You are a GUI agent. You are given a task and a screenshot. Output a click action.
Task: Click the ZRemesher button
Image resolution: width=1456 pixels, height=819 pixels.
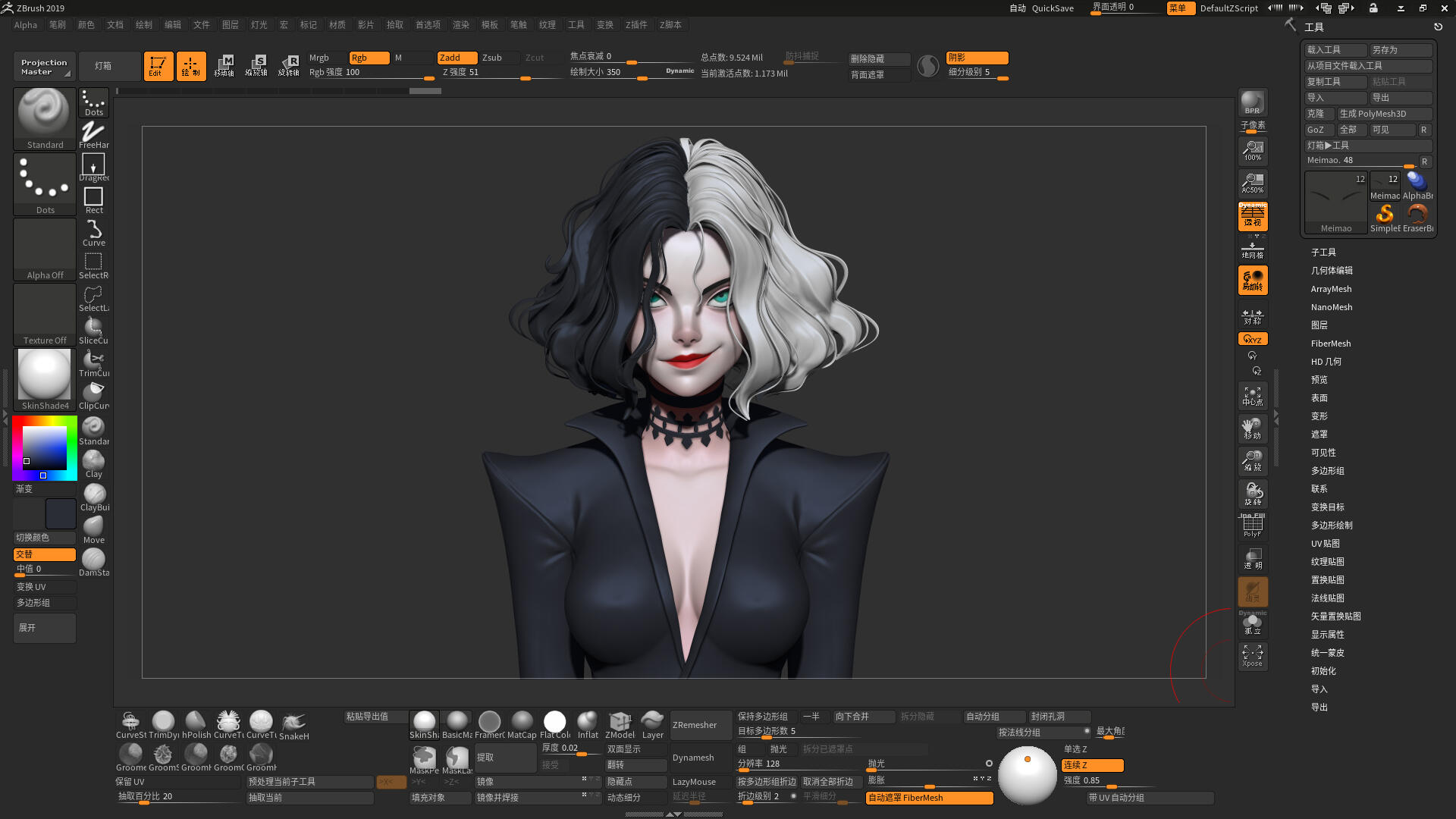pos(701,725)
